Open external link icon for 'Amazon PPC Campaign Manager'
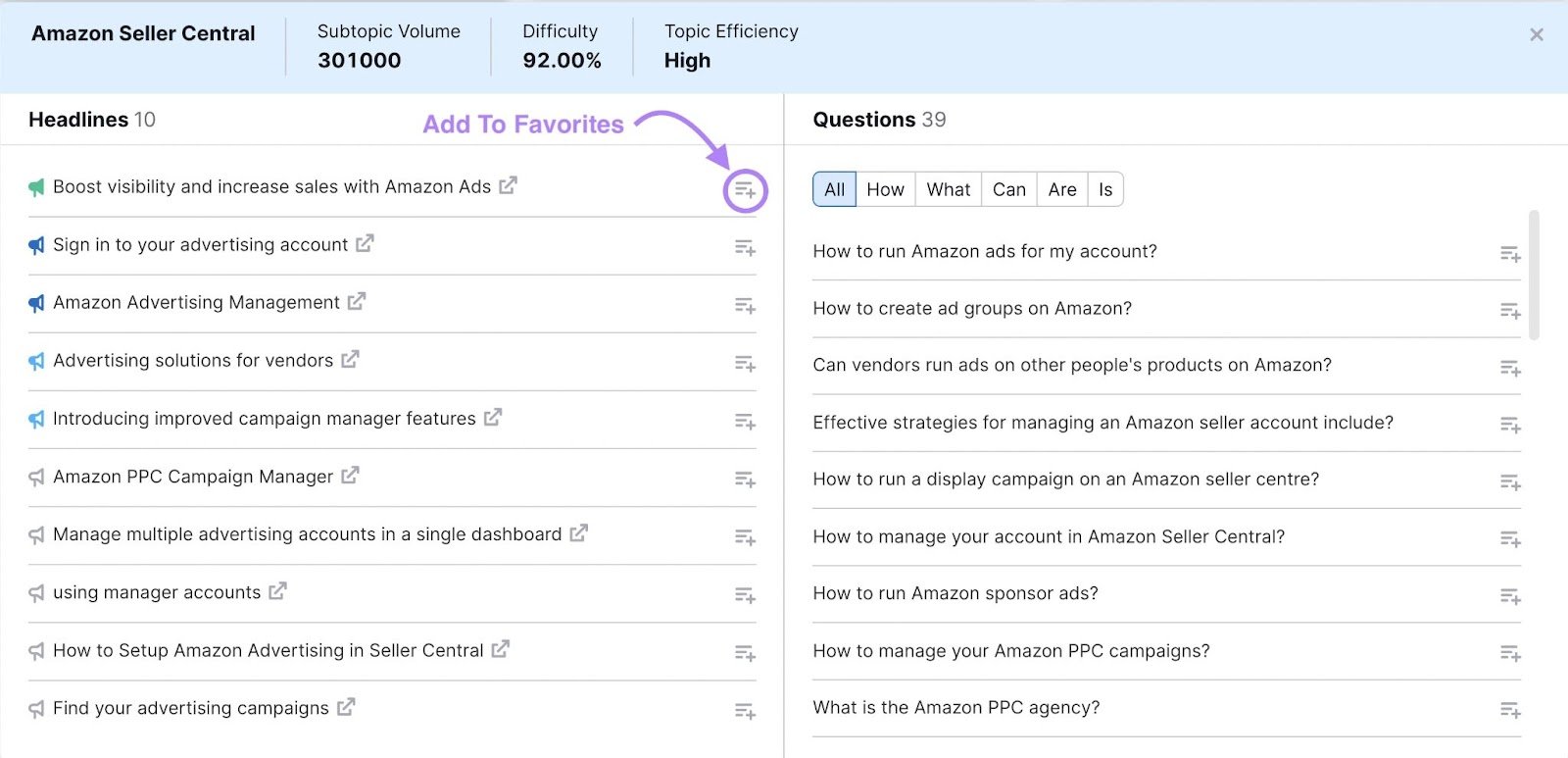The height and width of the screenshot is (758, 1568). pyautogui.click(x=350, y=476)
